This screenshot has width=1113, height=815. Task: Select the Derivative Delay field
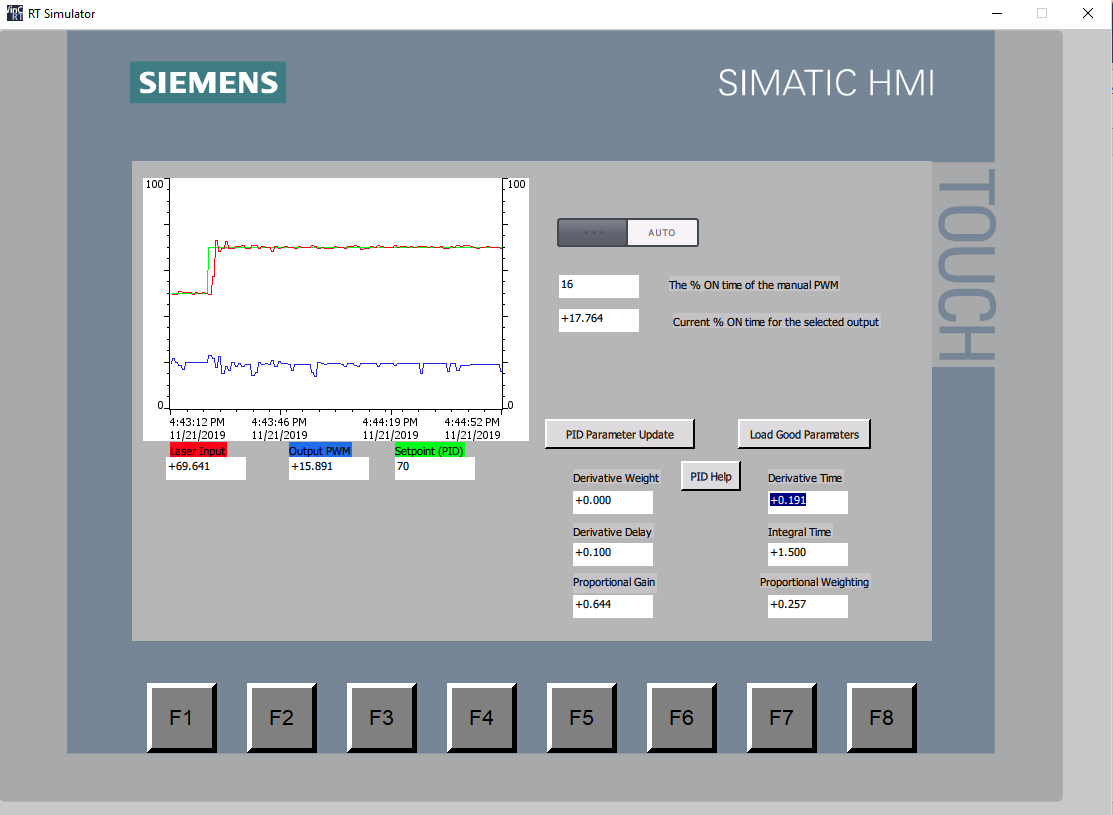point(613,554)
